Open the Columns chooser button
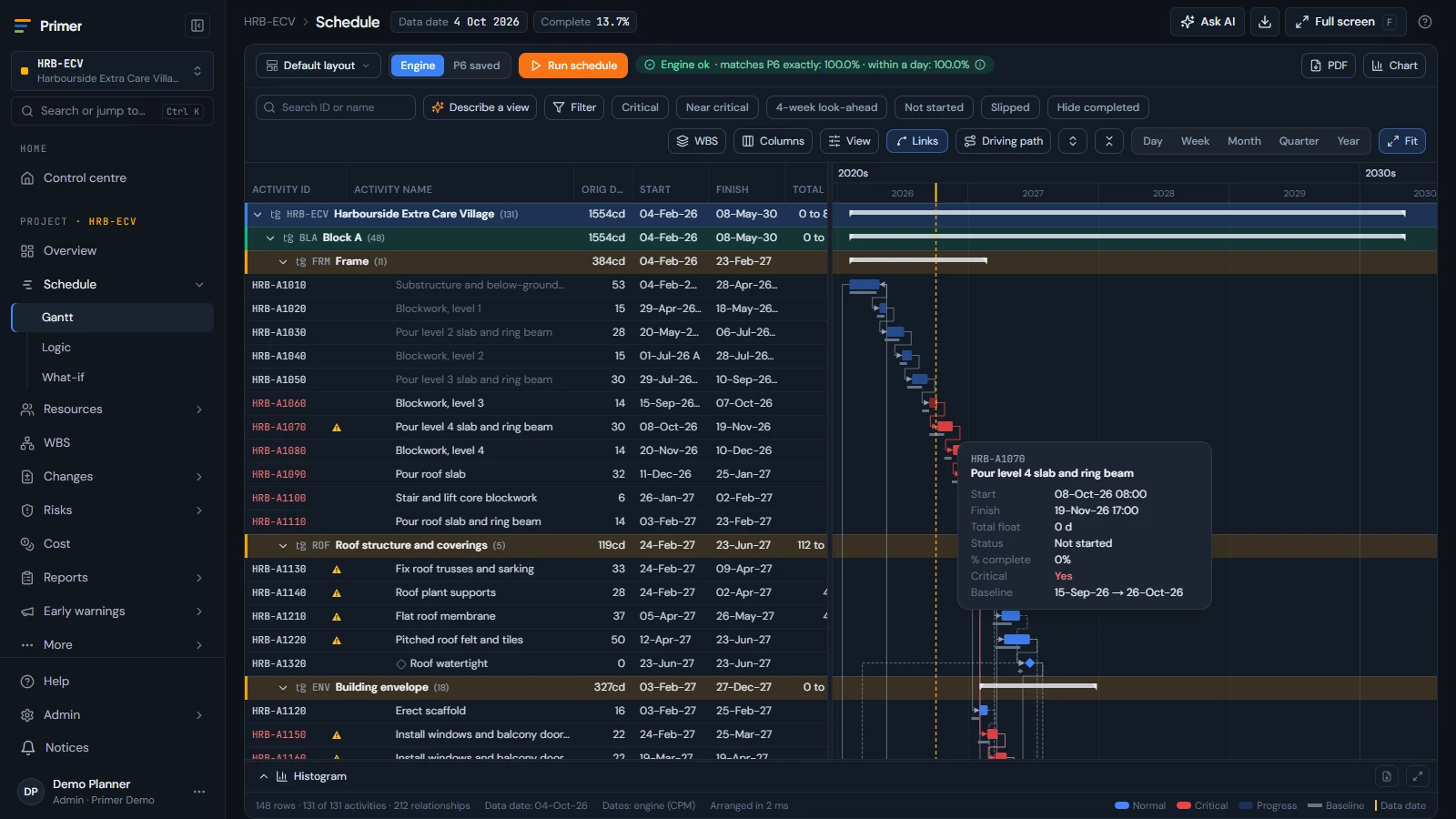Image resolution: width=1456 pixels, height=819 pixels. click(x=773, y=141)
